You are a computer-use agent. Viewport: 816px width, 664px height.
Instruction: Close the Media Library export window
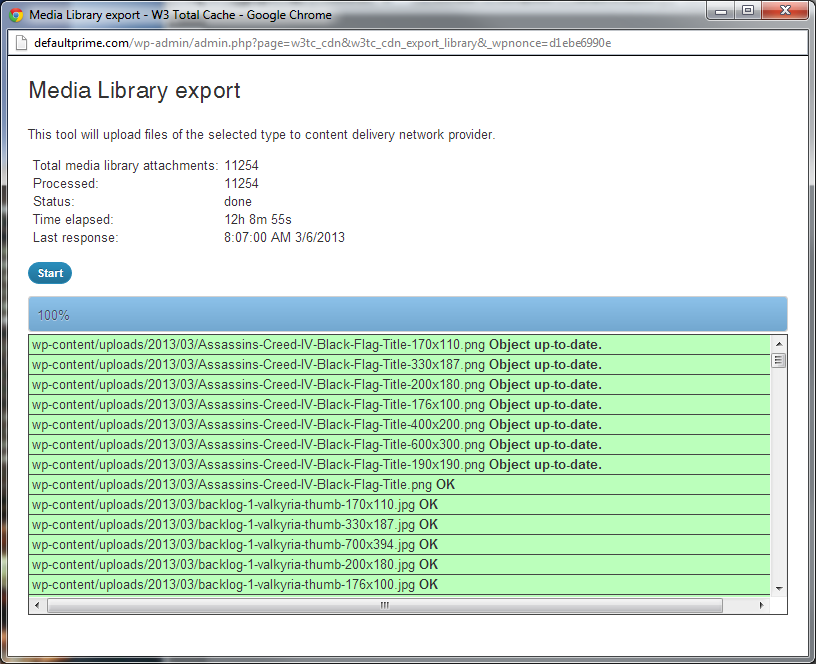[x=785, y=11]
